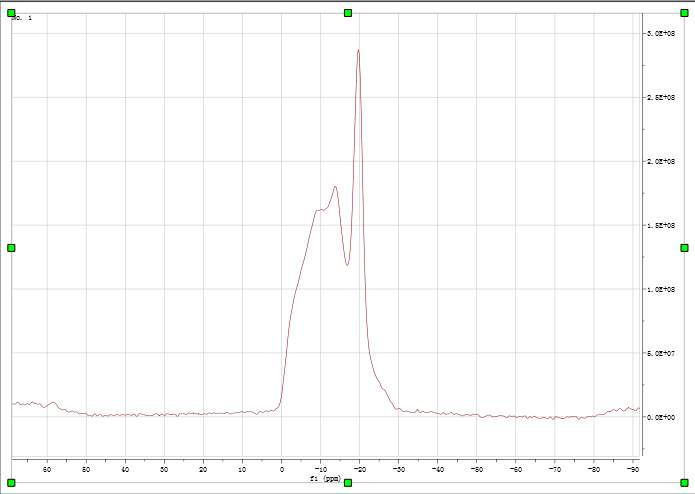The image size is (695, 494).
Task: Click the right-middle green selection handle
Action: (x=684, y=248)
